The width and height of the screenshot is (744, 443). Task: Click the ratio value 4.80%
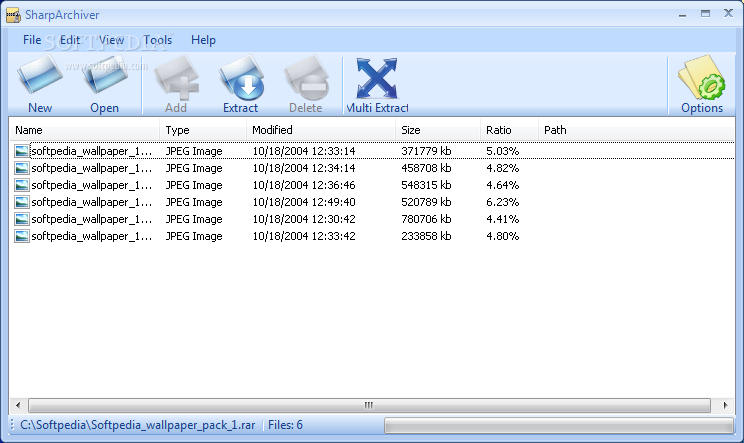502,236
